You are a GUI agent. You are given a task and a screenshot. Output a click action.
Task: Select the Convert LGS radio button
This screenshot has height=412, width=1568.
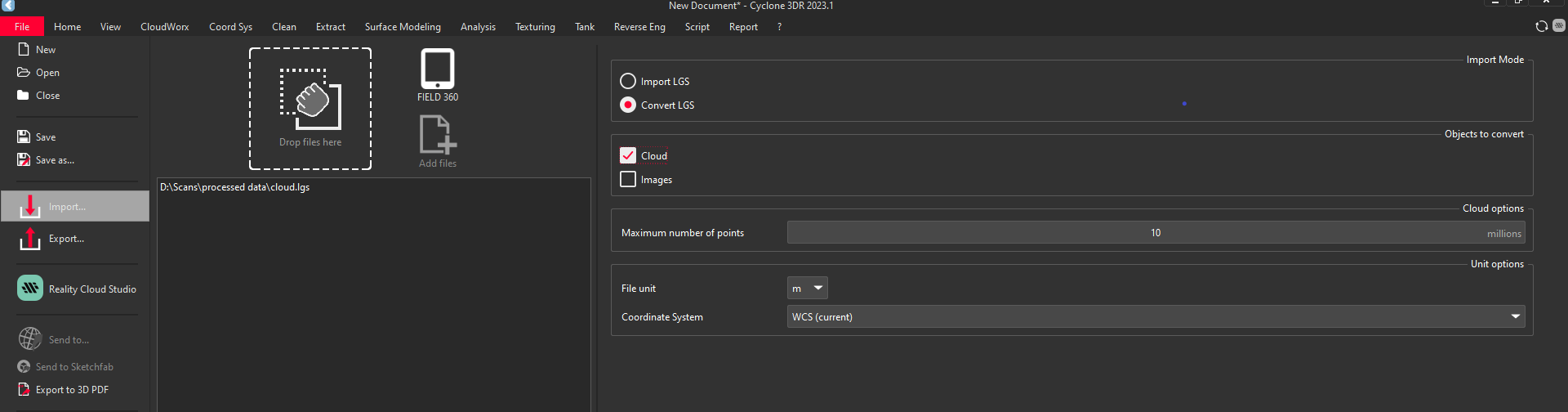point(628,105)
